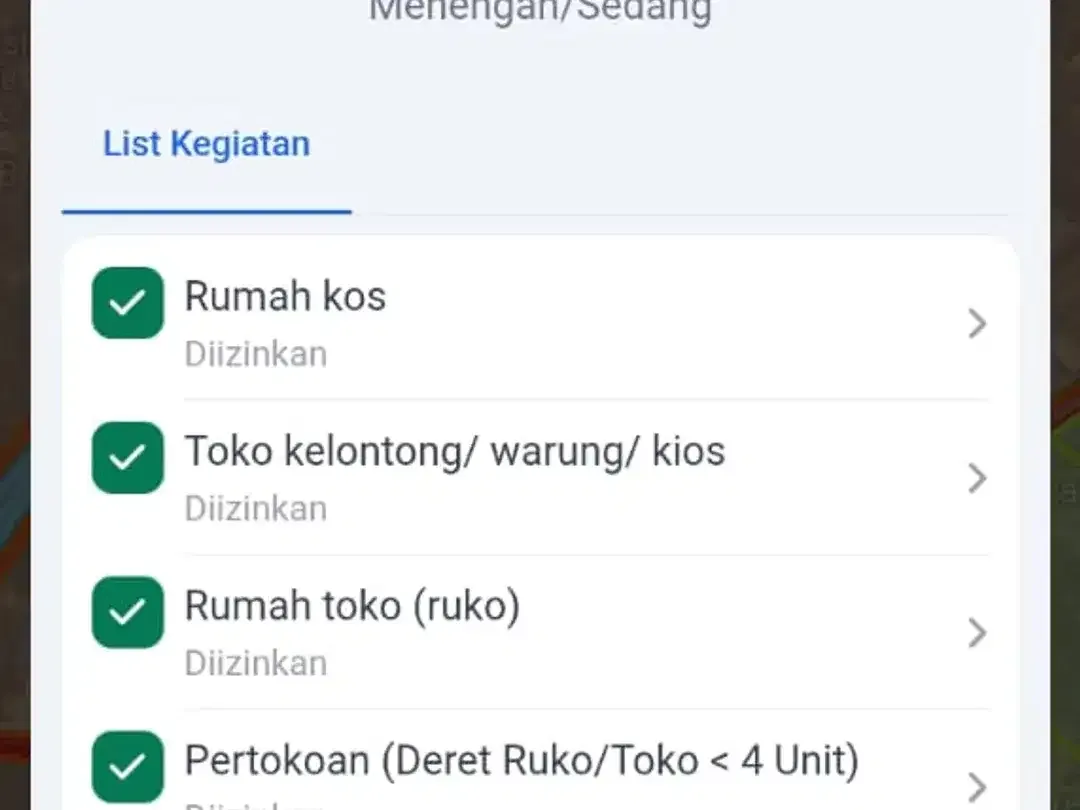Select the Rumah kos activity title
Image resolution: width=1080 pixels, height=810 pixels.
285,296
